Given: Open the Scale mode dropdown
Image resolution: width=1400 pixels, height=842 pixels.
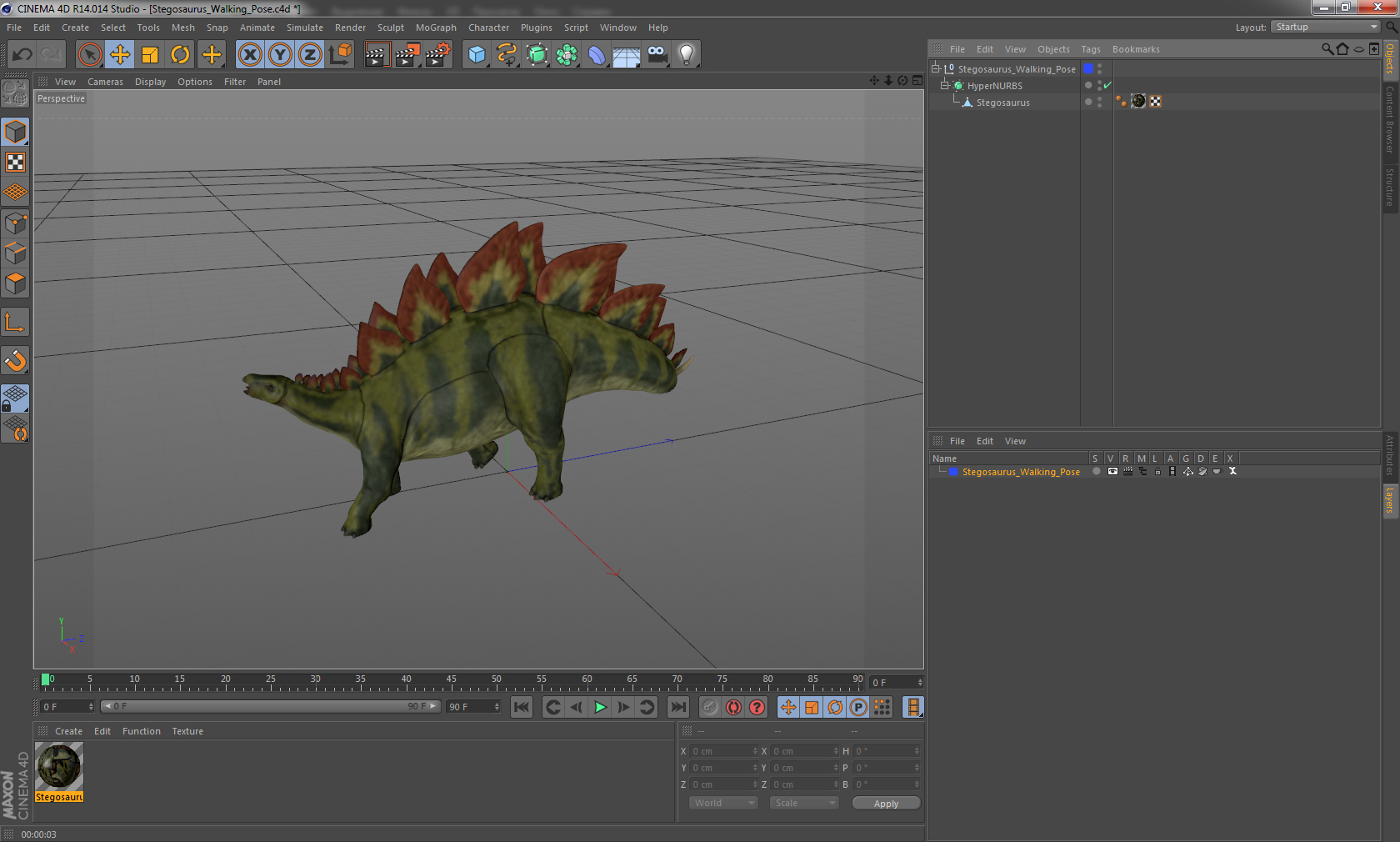Looking at the screenshot, I should [x=803, y=803].
